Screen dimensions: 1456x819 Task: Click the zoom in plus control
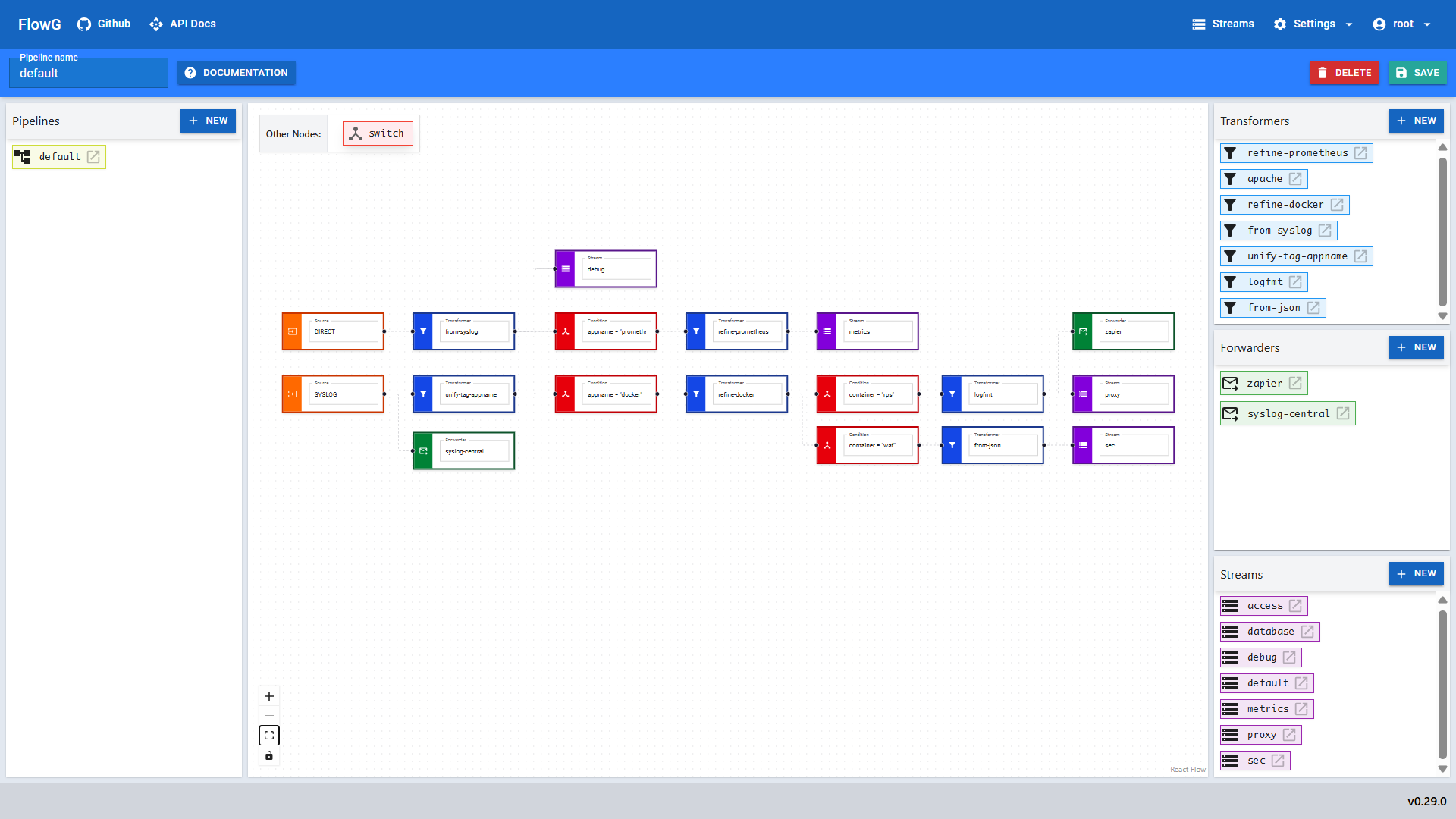[x=269, y=696]
